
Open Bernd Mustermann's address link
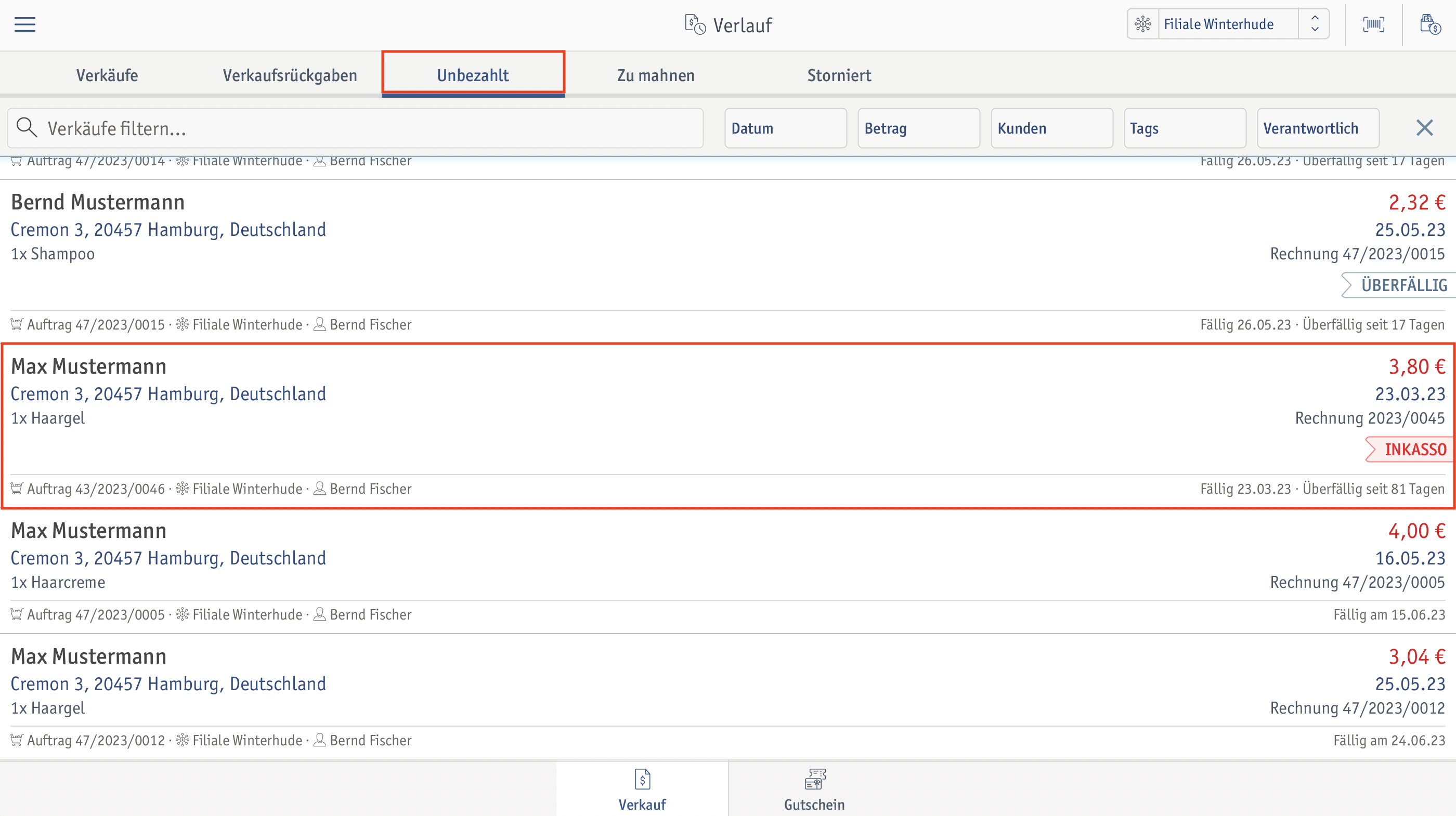tap(168, 229)
